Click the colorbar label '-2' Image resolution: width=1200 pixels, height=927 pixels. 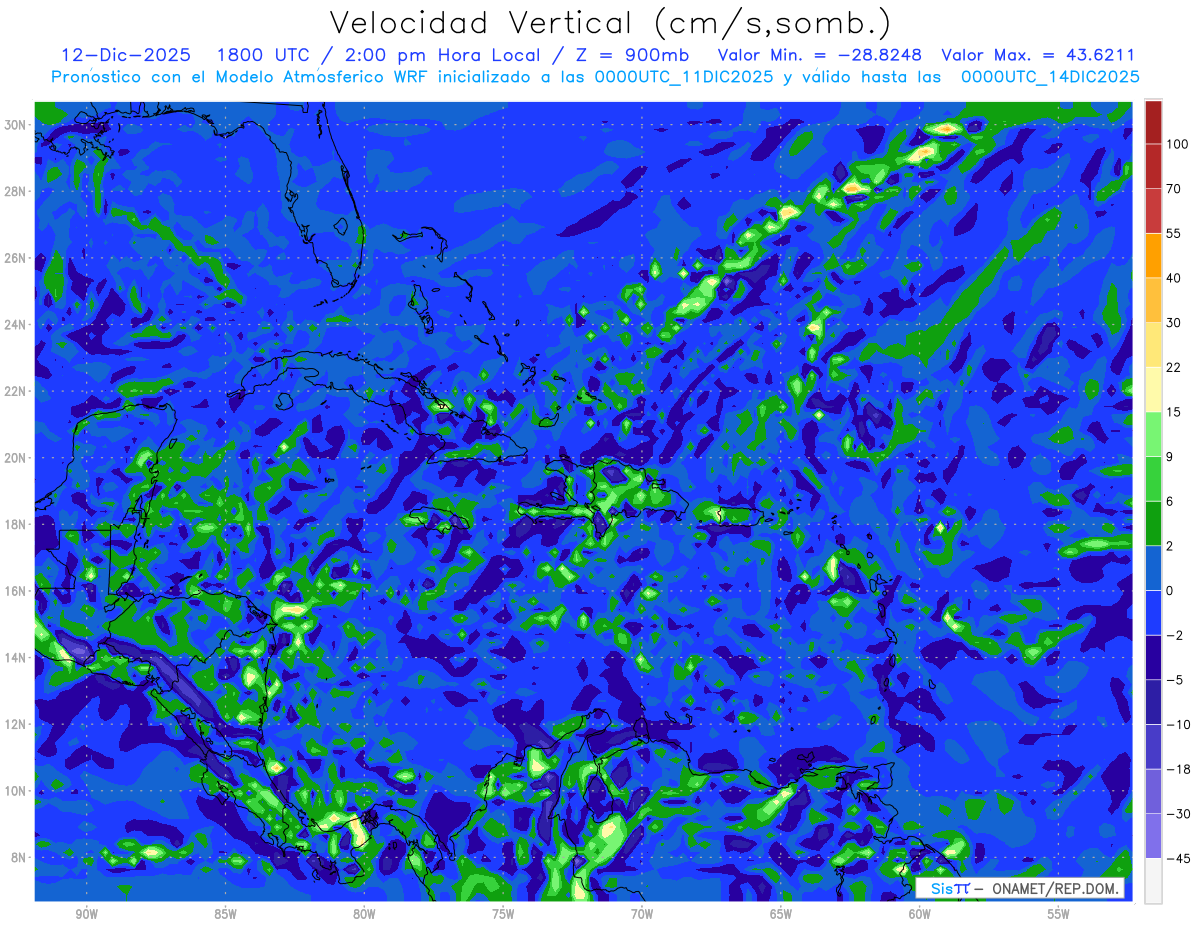tap(1174, 635)
